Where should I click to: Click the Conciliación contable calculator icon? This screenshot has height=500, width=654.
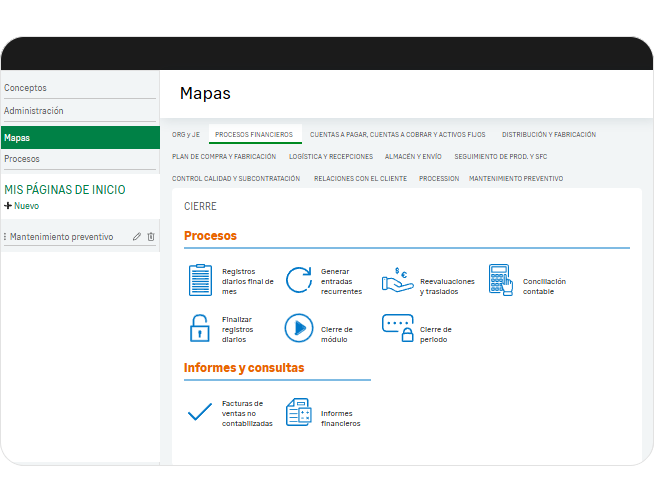[500, 281]
